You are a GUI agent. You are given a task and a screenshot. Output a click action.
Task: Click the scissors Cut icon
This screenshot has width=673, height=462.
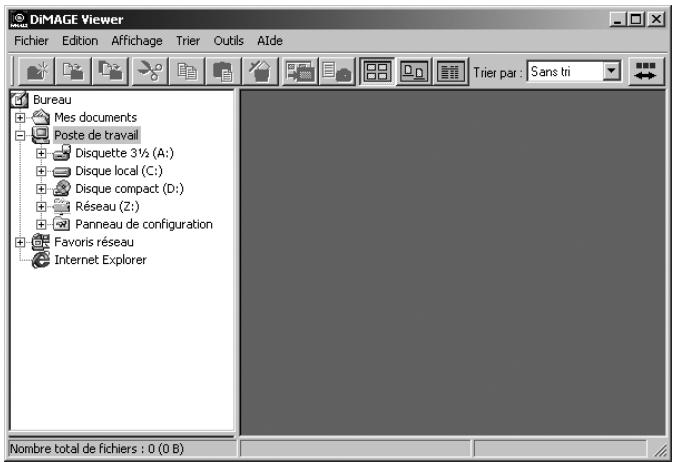(x=150, y=71)
